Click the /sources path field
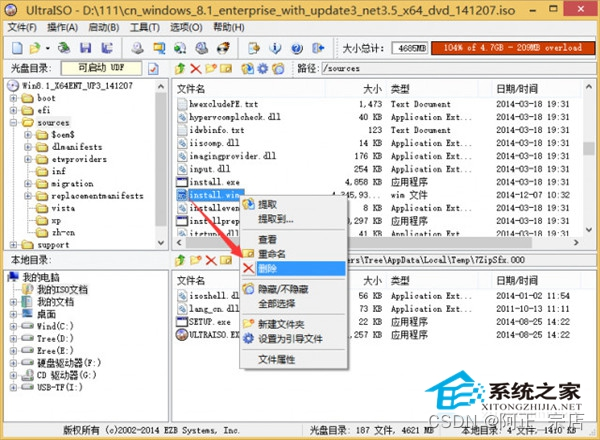This screenshot has height=440, width=600. pos(458,68)
